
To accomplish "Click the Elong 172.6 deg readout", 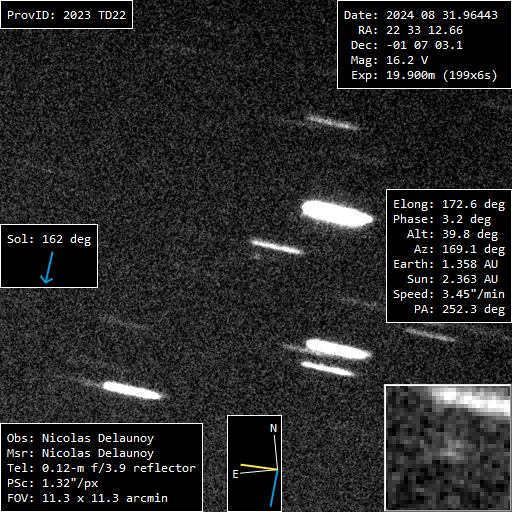I will 449,204.
